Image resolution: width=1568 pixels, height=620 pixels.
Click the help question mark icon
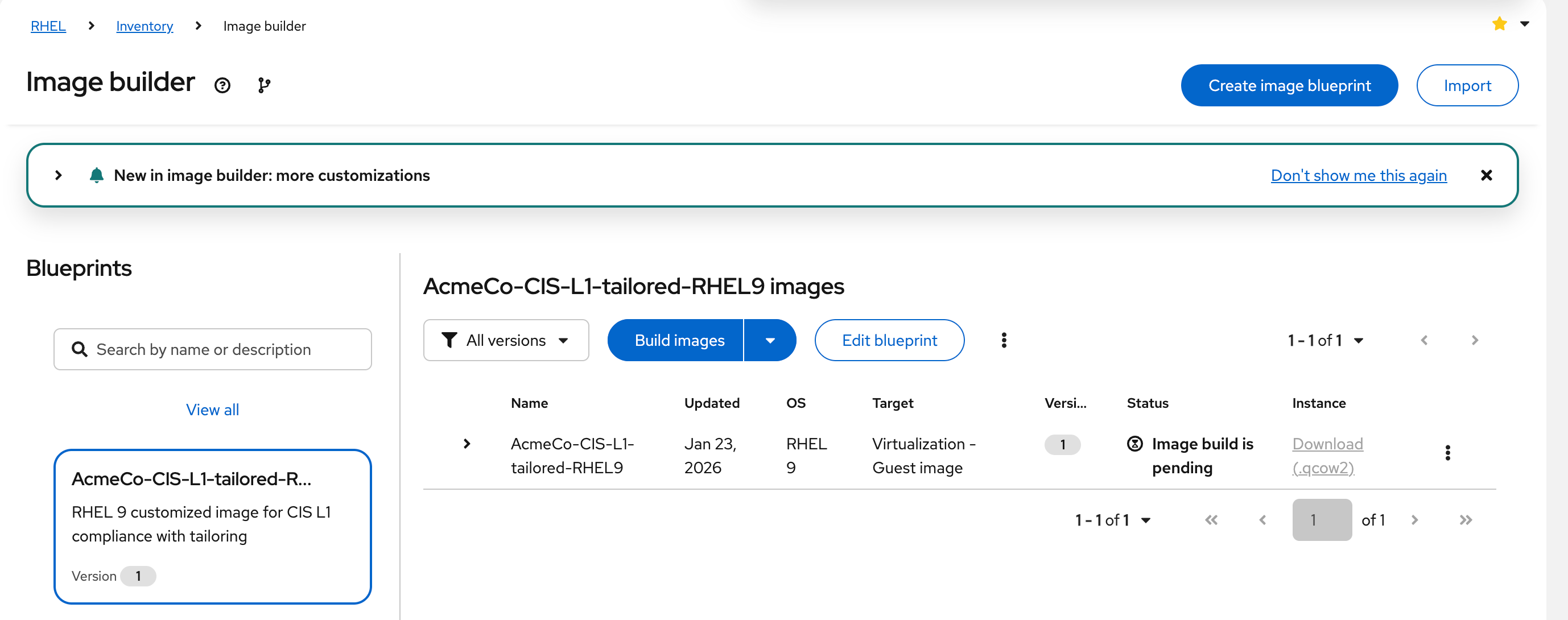[x=223, y=85]
